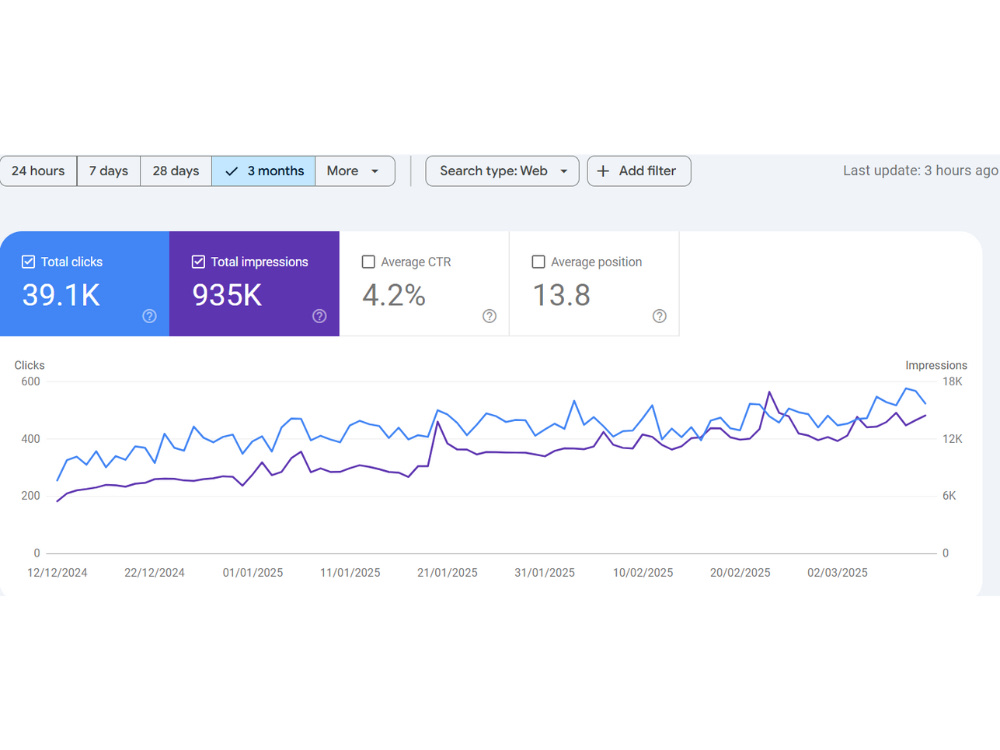Enable the Average position checkbox

tap(538, 261)
